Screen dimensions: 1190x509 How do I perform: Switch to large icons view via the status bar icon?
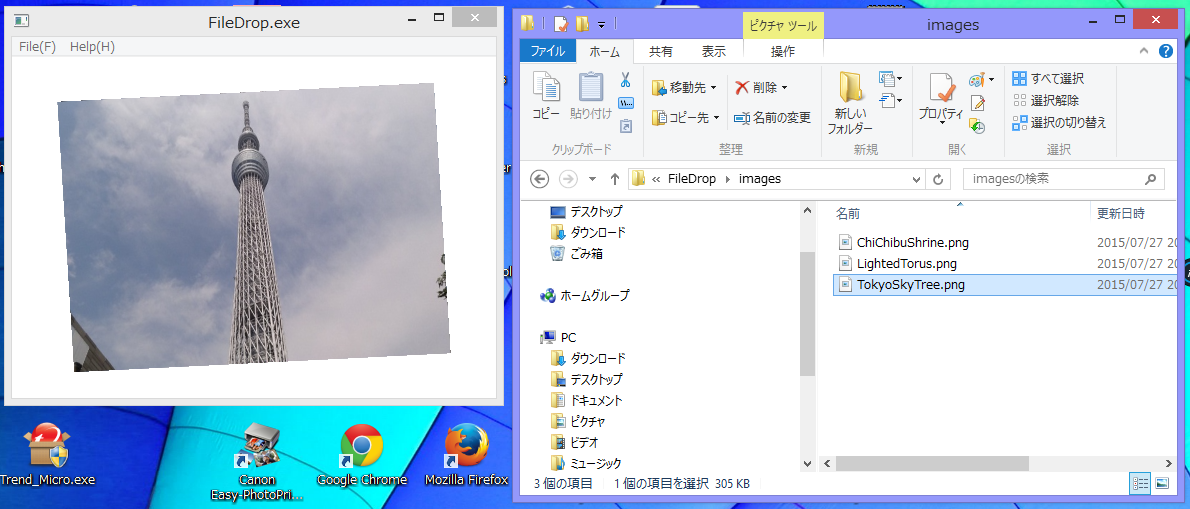point(1160,482)
